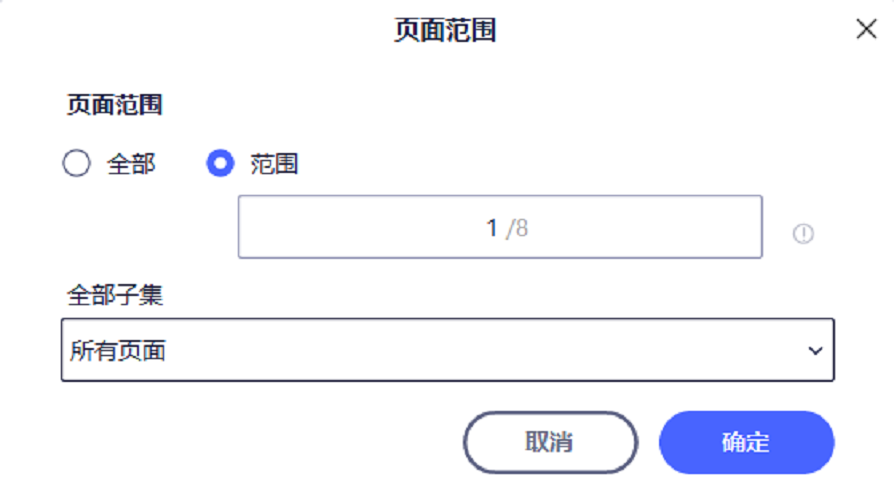Image resolution: width=894 pixels, height=500 pixels.
Task: Close the 页面范围 dialog
Action: click(x=866, y=29)
